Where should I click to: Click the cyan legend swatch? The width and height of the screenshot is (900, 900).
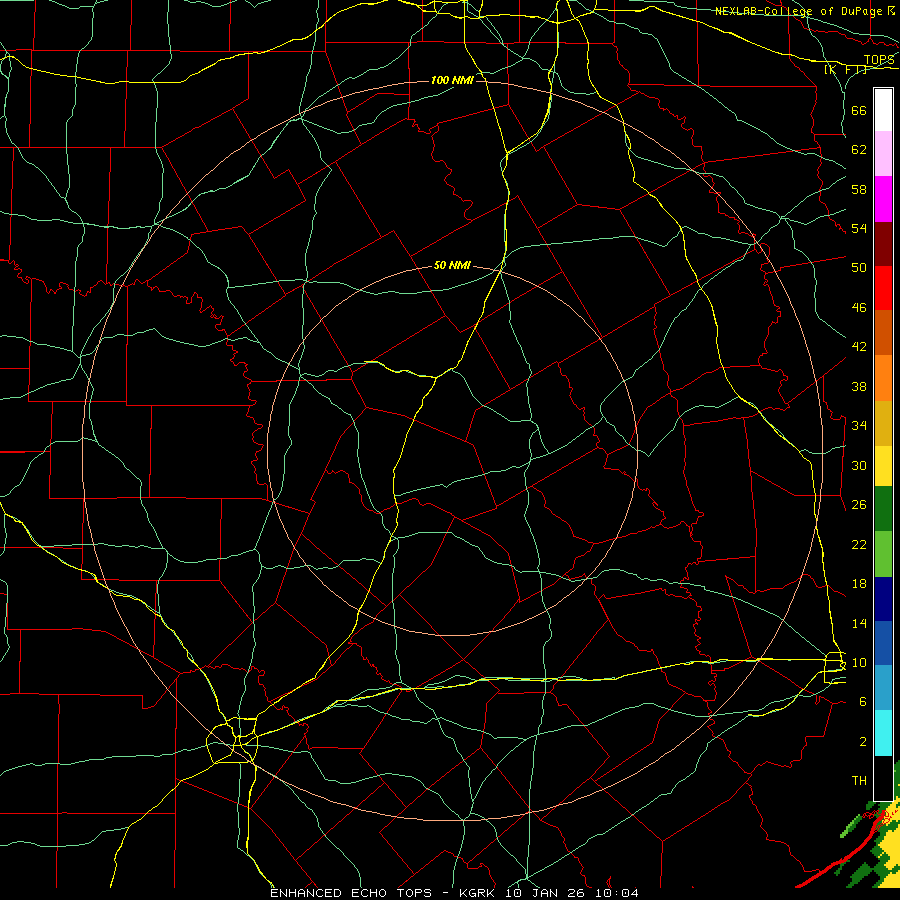coord(883,733)
